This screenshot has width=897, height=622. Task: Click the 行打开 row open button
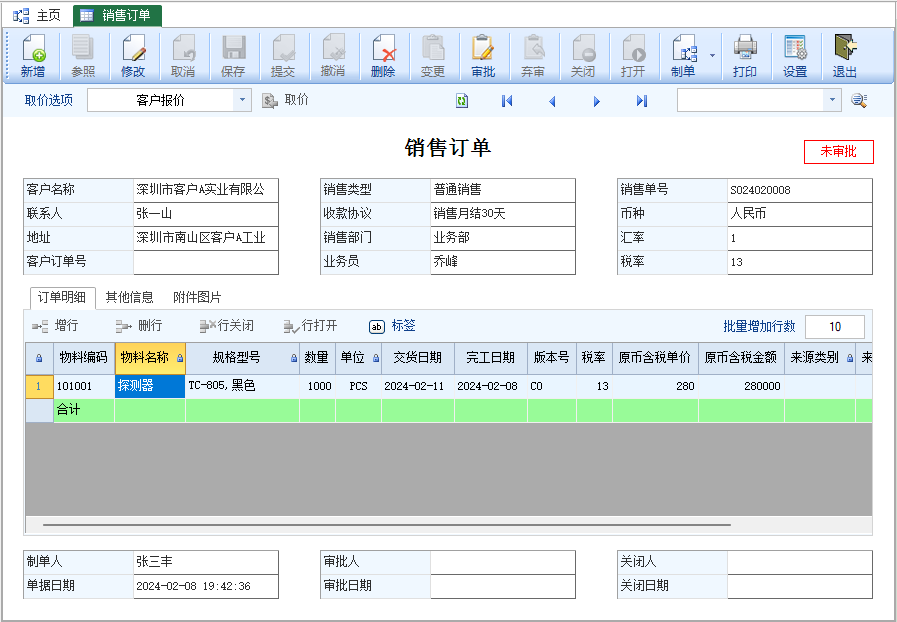[x=311, y=326]
